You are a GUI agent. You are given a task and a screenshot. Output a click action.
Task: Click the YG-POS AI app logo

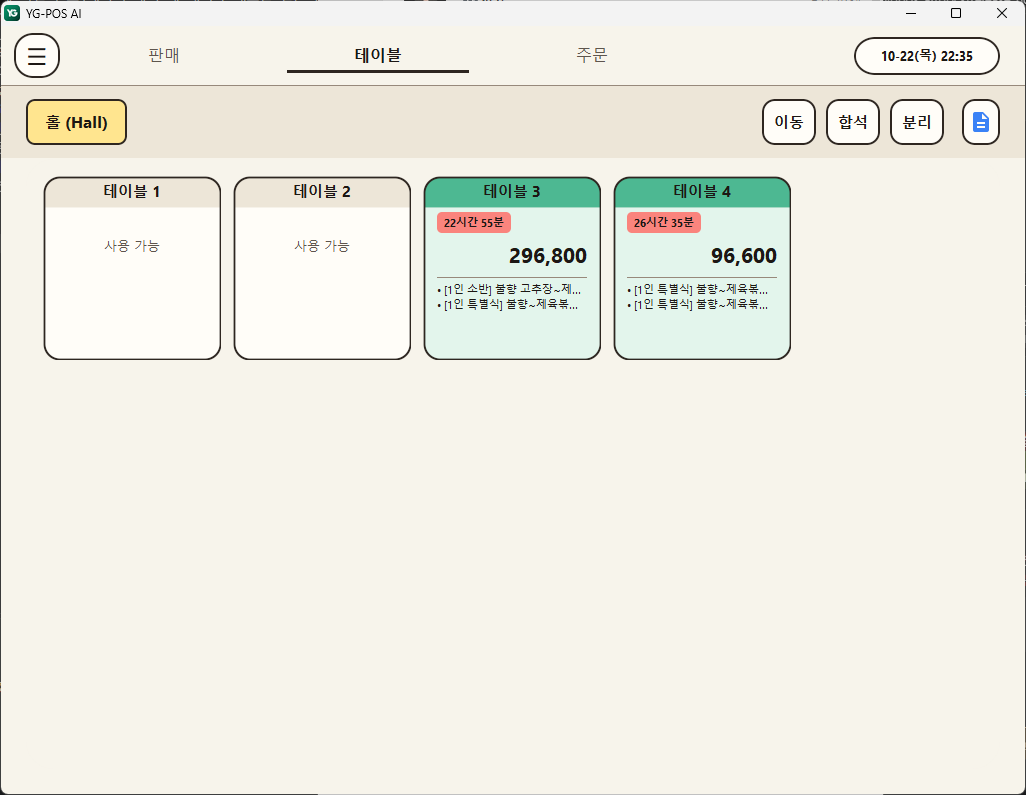point(12,12)
